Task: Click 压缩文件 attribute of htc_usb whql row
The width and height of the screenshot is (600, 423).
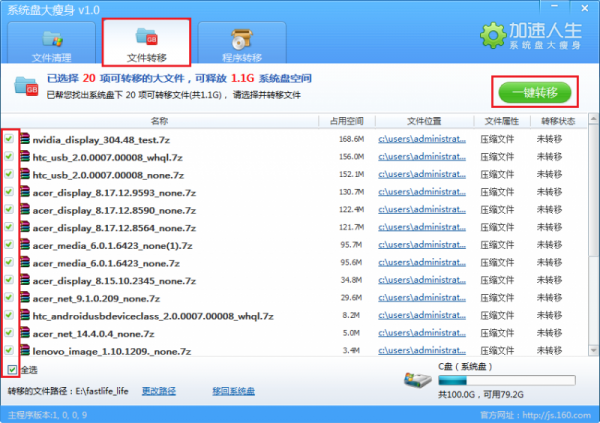Action: click(497, 157)
